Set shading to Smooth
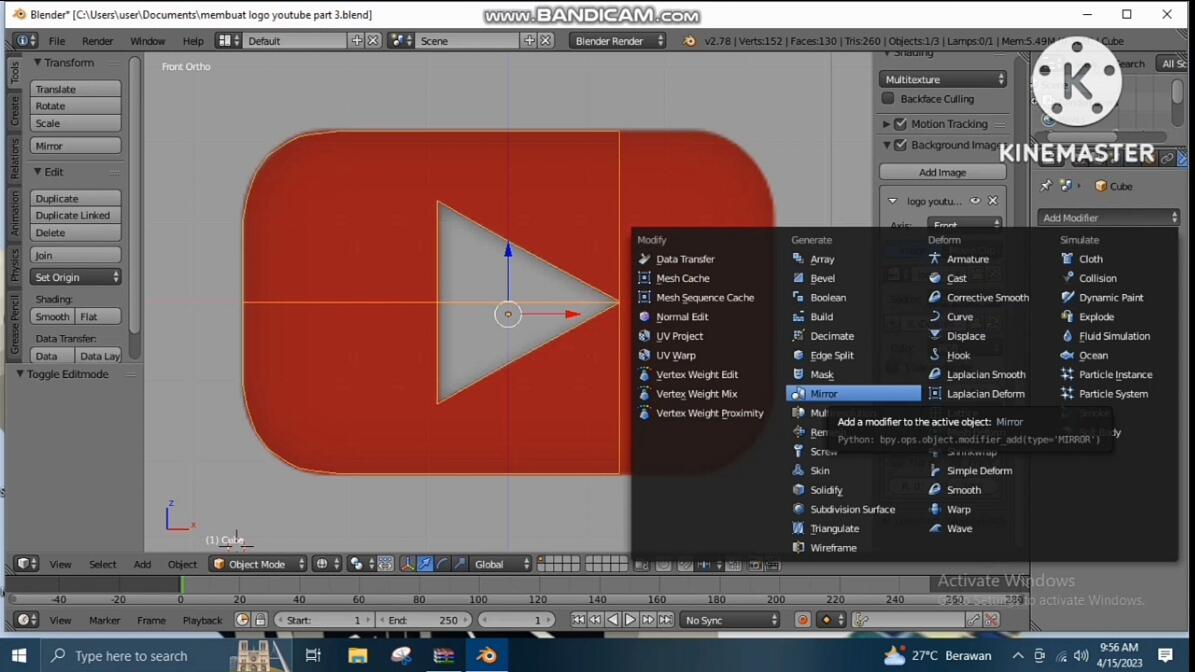Image resolution: width=1195 pixels, height=672 pixels. click(53, 316)
